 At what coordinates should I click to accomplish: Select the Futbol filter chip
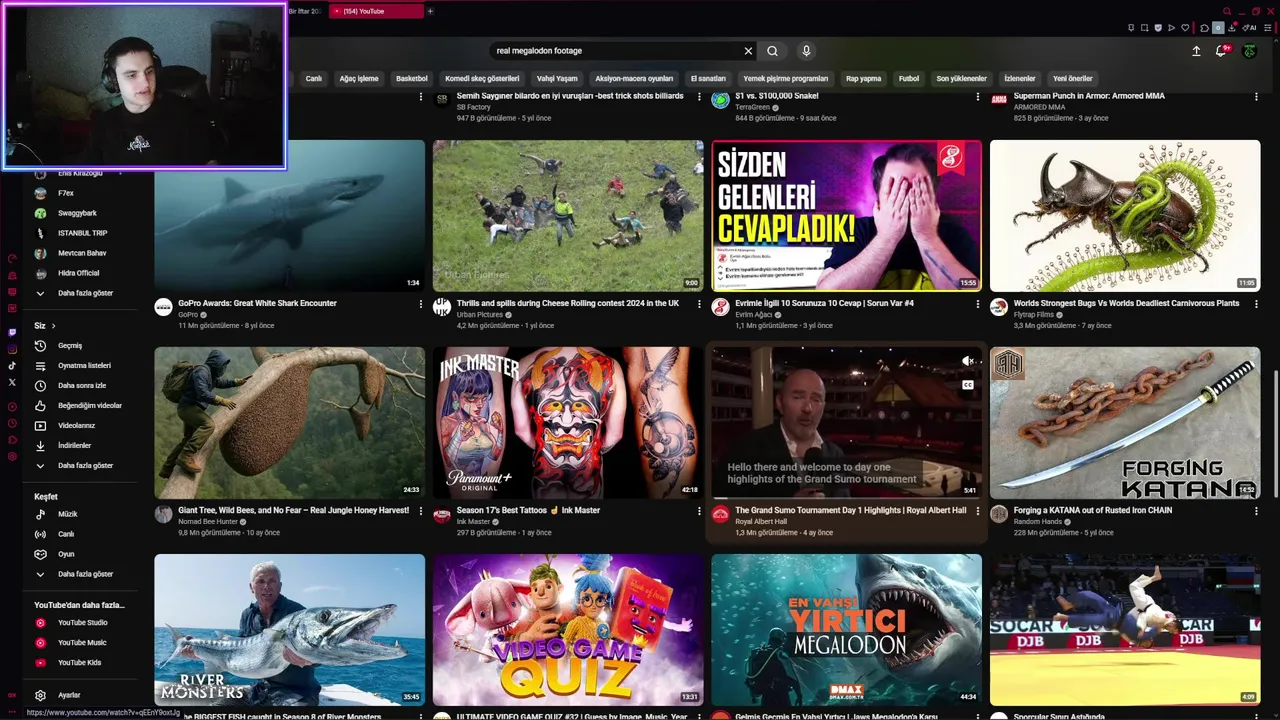909,78
